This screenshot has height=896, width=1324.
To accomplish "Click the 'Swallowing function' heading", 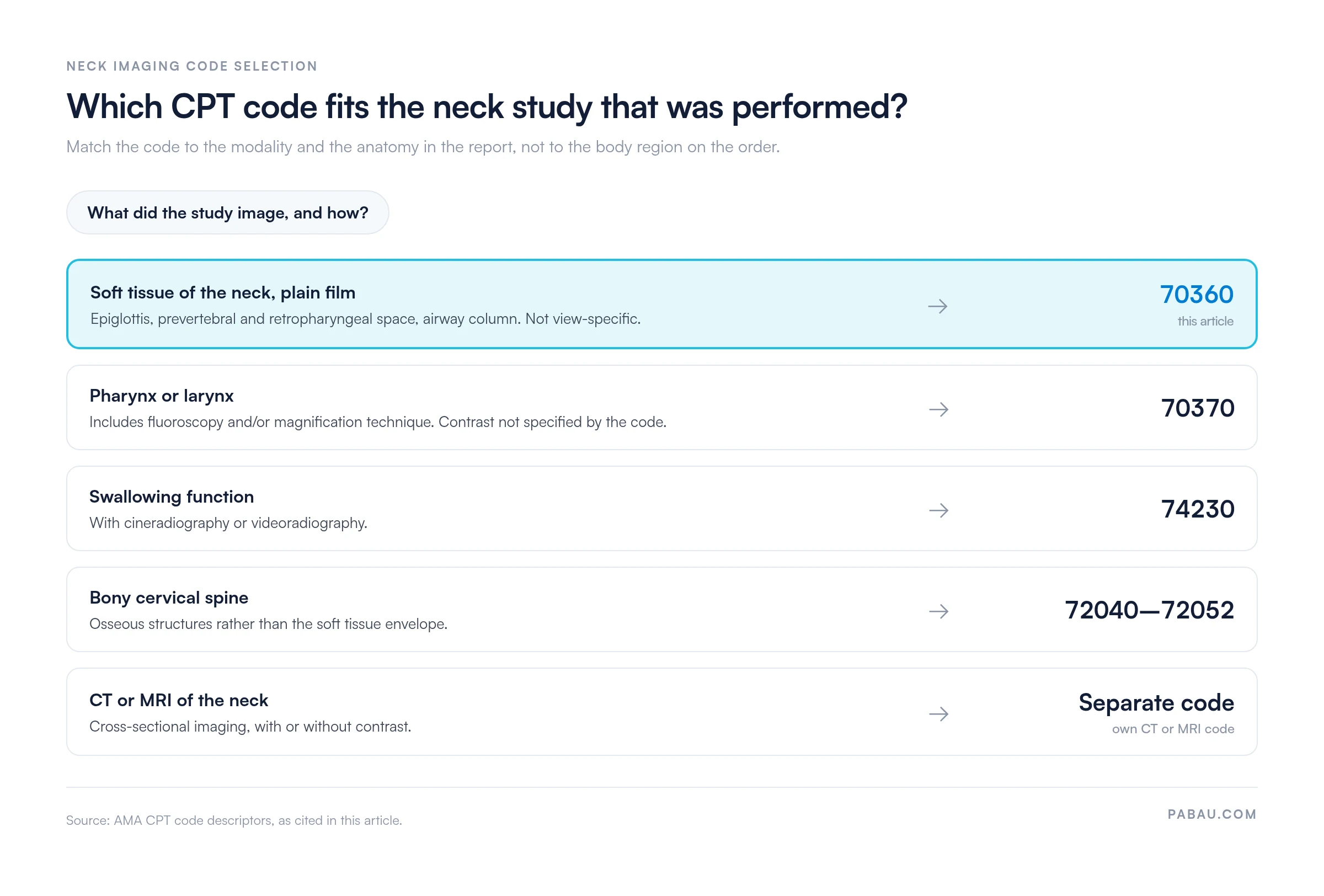I will click(172, 497).
